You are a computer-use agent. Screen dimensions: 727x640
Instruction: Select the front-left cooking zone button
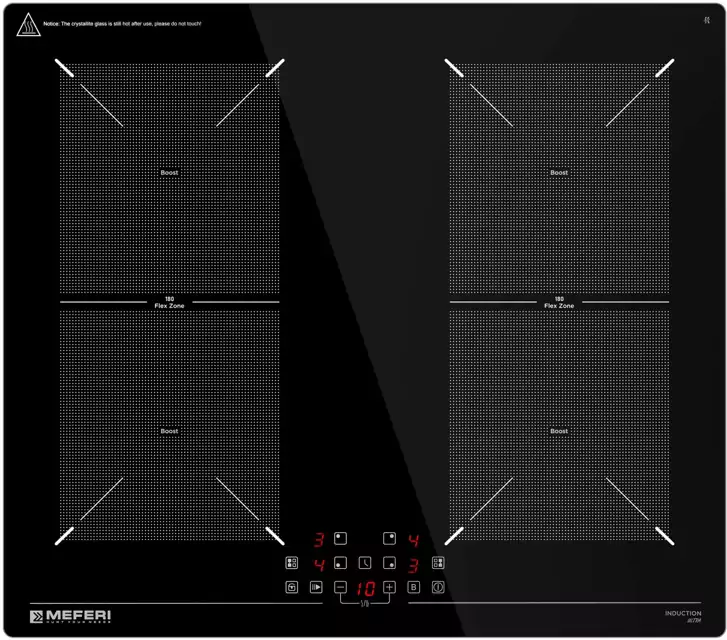tap(340, 563)
